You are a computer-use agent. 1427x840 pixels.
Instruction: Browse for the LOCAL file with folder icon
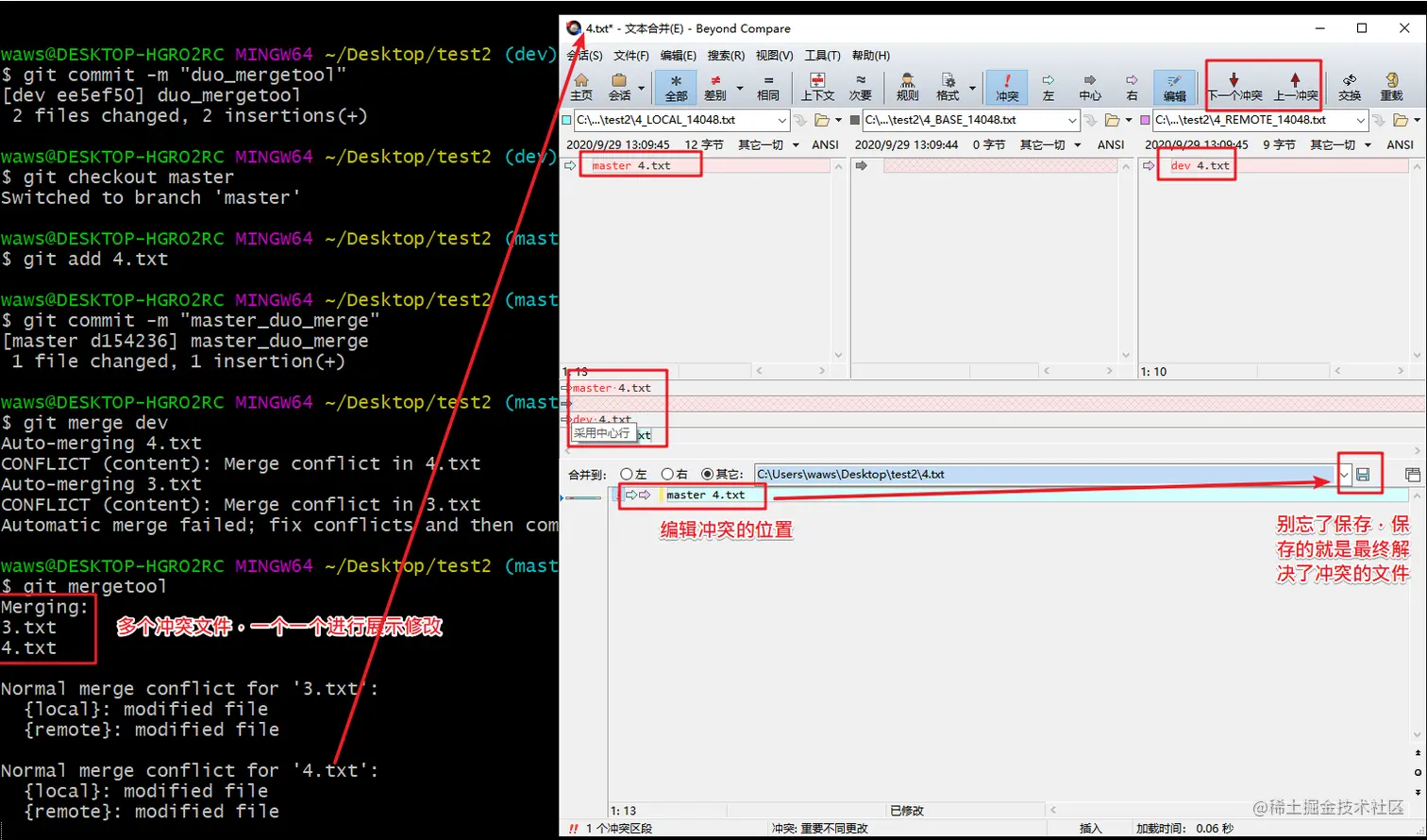(822, 120)
